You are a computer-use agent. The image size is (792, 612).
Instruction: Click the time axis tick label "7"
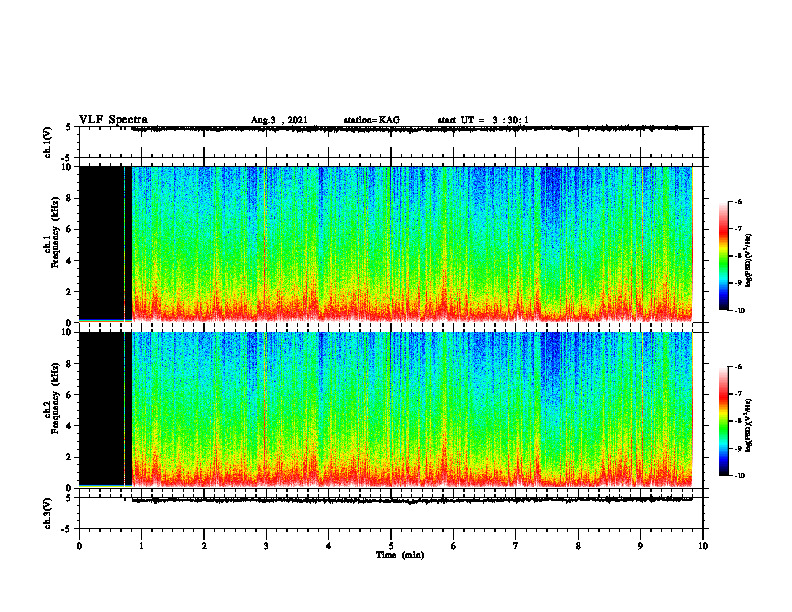[x=516, y=546]
